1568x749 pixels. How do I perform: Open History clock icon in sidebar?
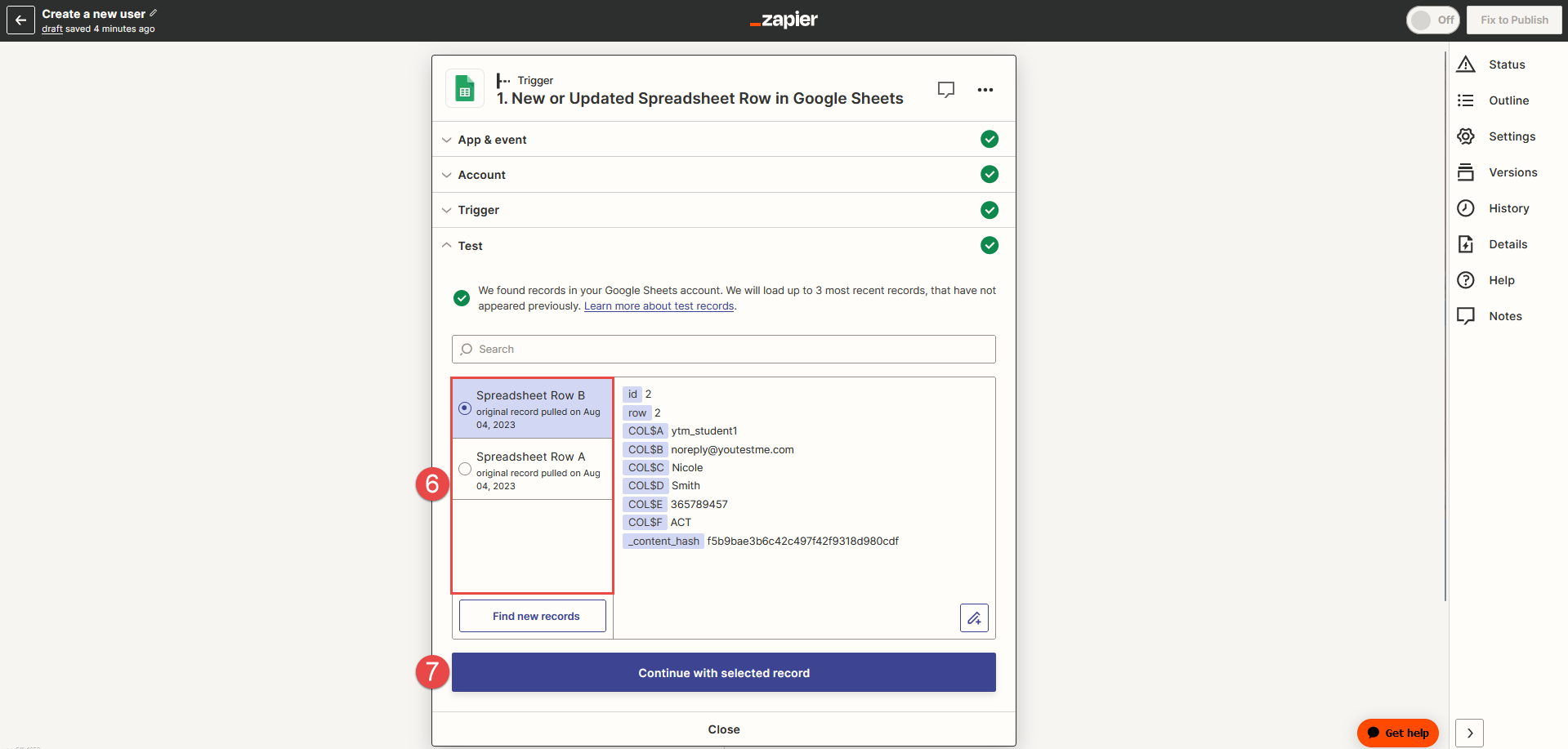1466,207
